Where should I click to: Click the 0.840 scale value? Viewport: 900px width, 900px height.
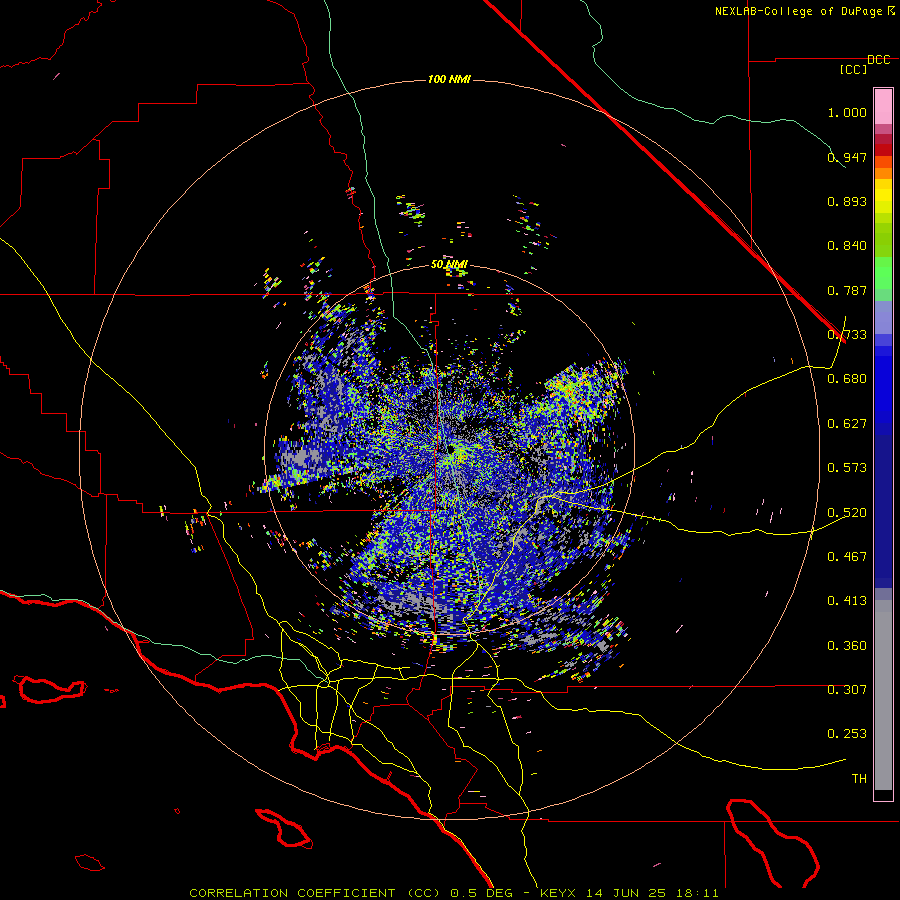coord(847,246)
